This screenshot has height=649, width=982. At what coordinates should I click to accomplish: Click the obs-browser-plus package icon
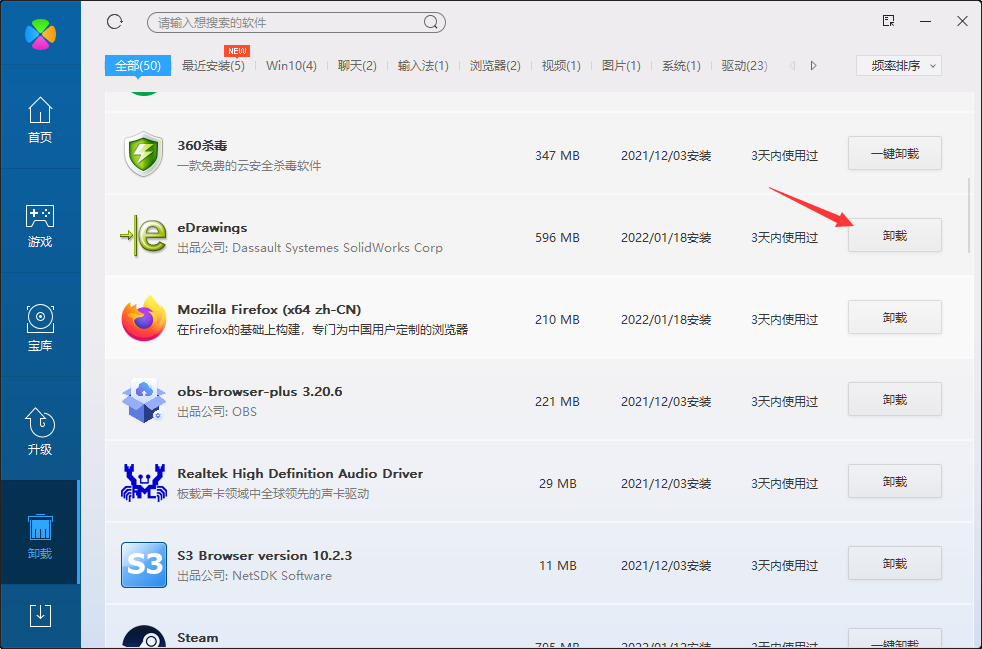[x=143, y=401]
